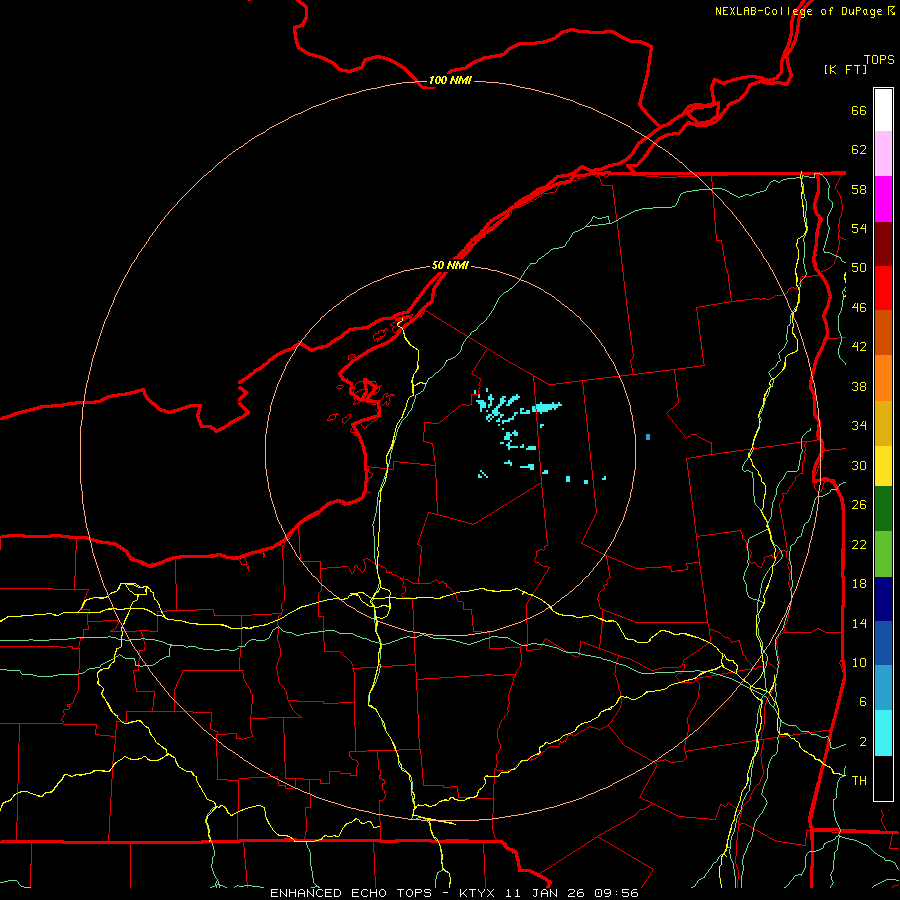
Task: Click the navy blue swatch near 18
Action: click(883, 599)
